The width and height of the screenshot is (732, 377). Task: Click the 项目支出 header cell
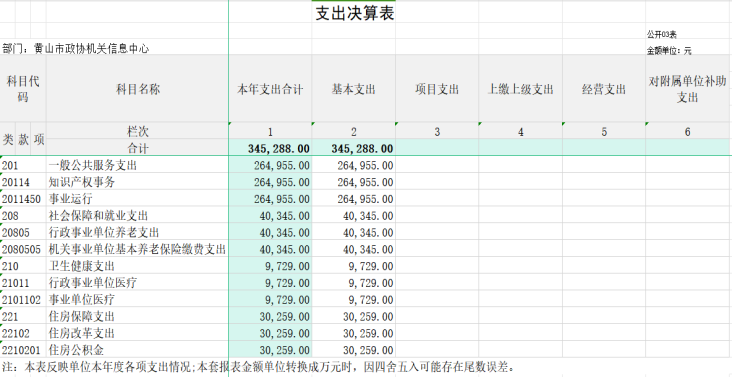click(437, 89)
